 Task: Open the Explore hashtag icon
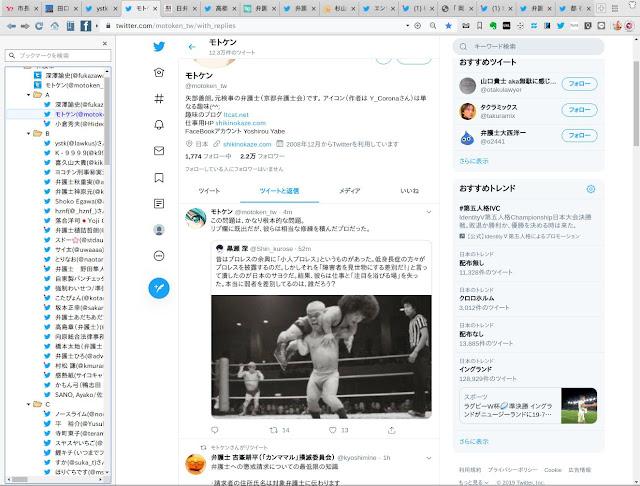pyautogui.click(x=159, y=98)
